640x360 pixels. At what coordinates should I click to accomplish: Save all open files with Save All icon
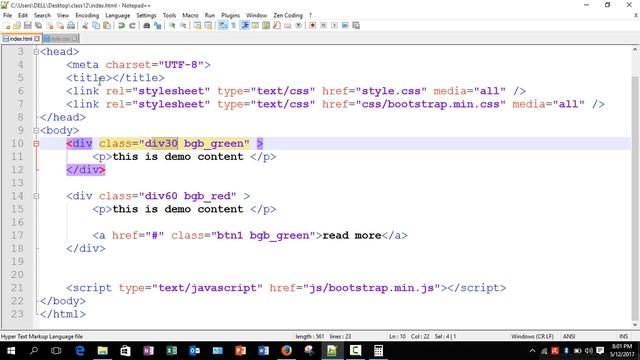tap(38, 25)
